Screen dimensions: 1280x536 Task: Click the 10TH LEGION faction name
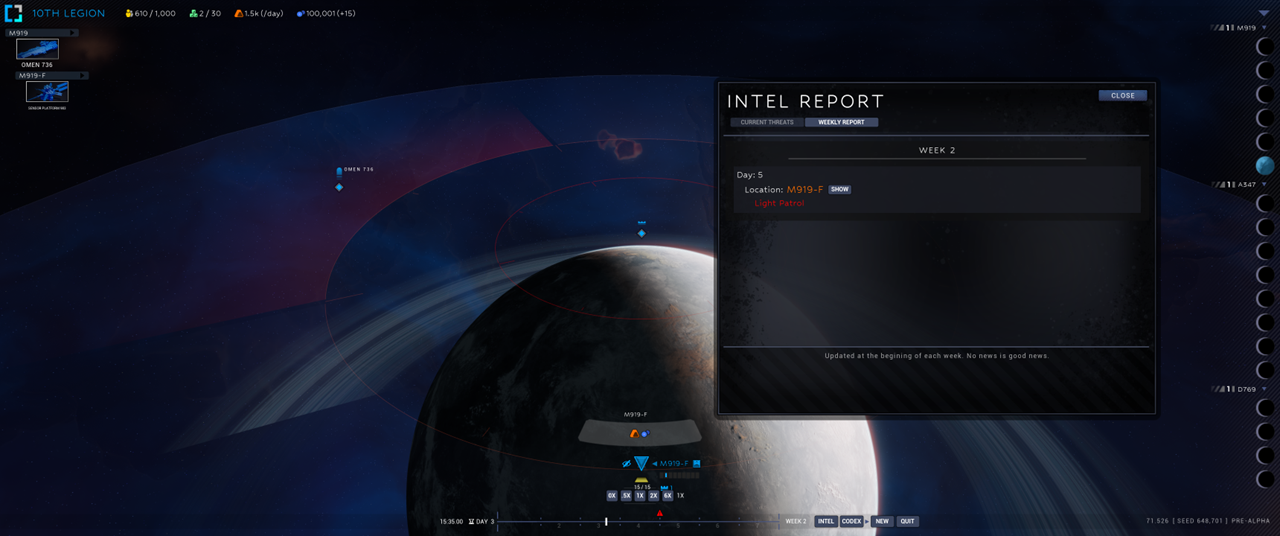[x=69, y=13]
